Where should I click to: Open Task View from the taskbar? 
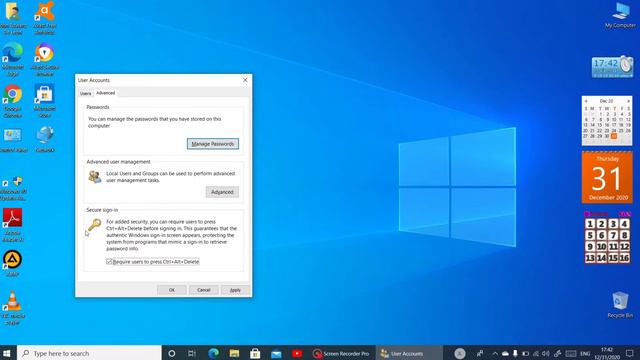[192, 353]
